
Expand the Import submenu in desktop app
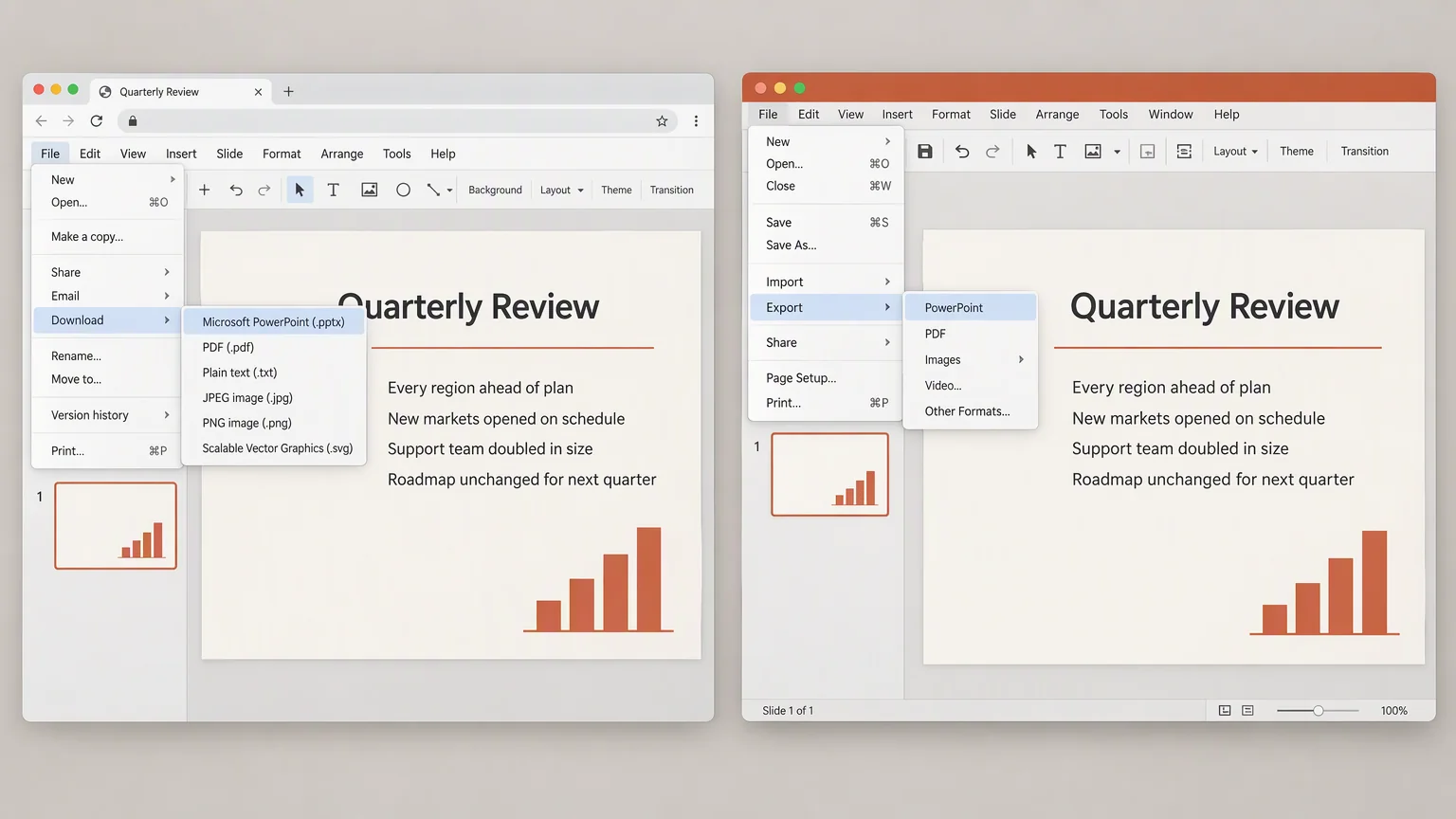(826, 282)
